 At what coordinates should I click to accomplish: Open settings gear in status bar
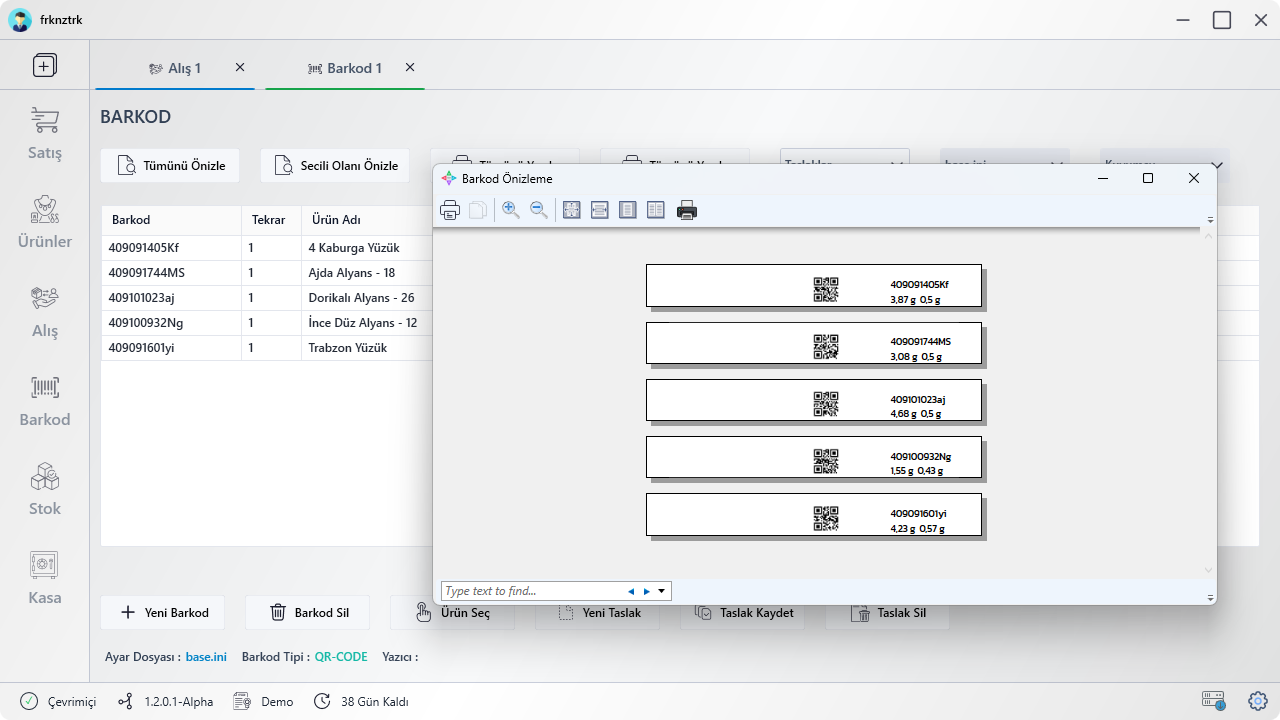coord(1258,701)
